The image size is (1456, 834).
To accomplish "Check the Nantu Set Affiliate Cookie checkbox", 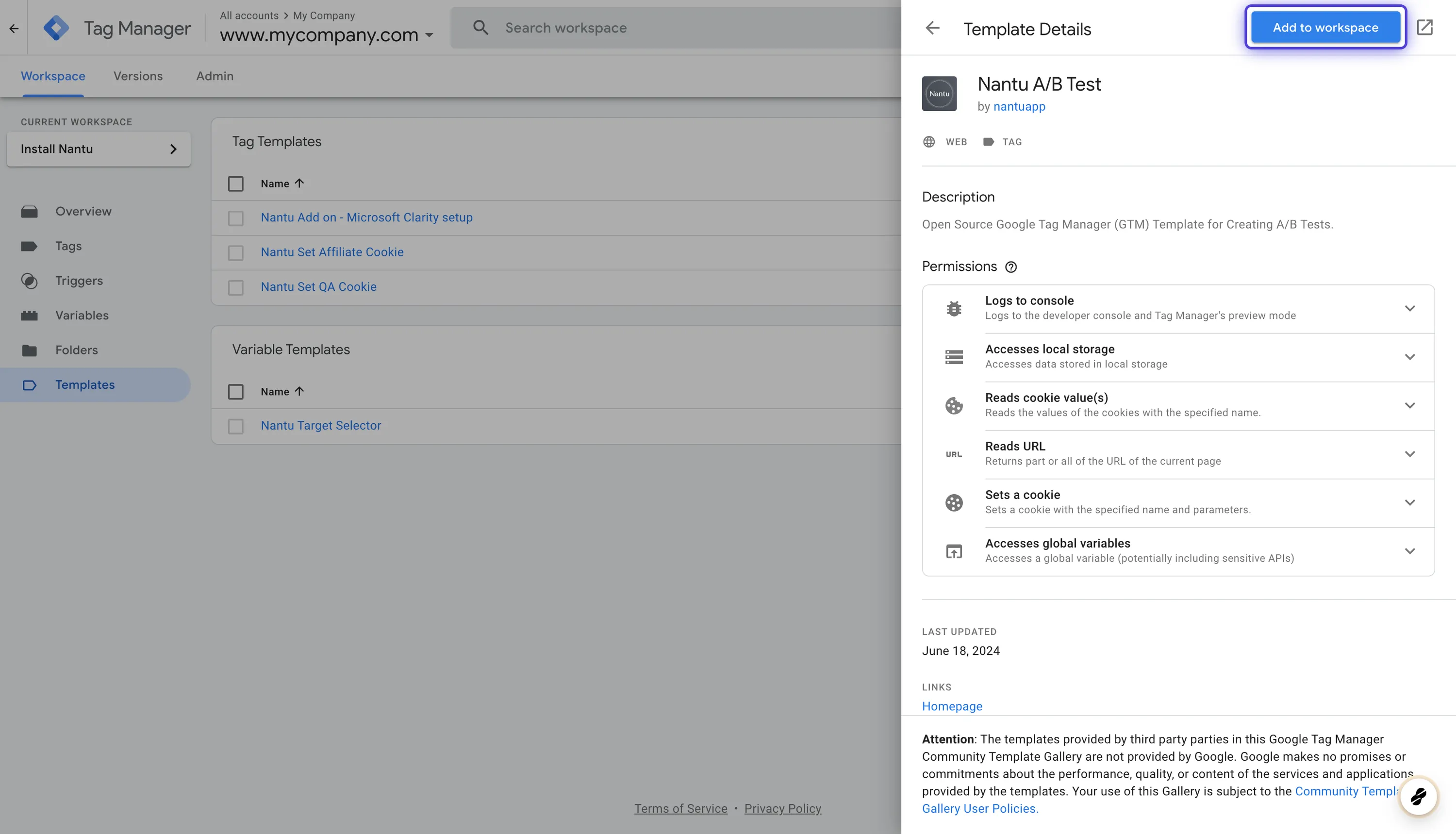I will (x=235, y=252).
